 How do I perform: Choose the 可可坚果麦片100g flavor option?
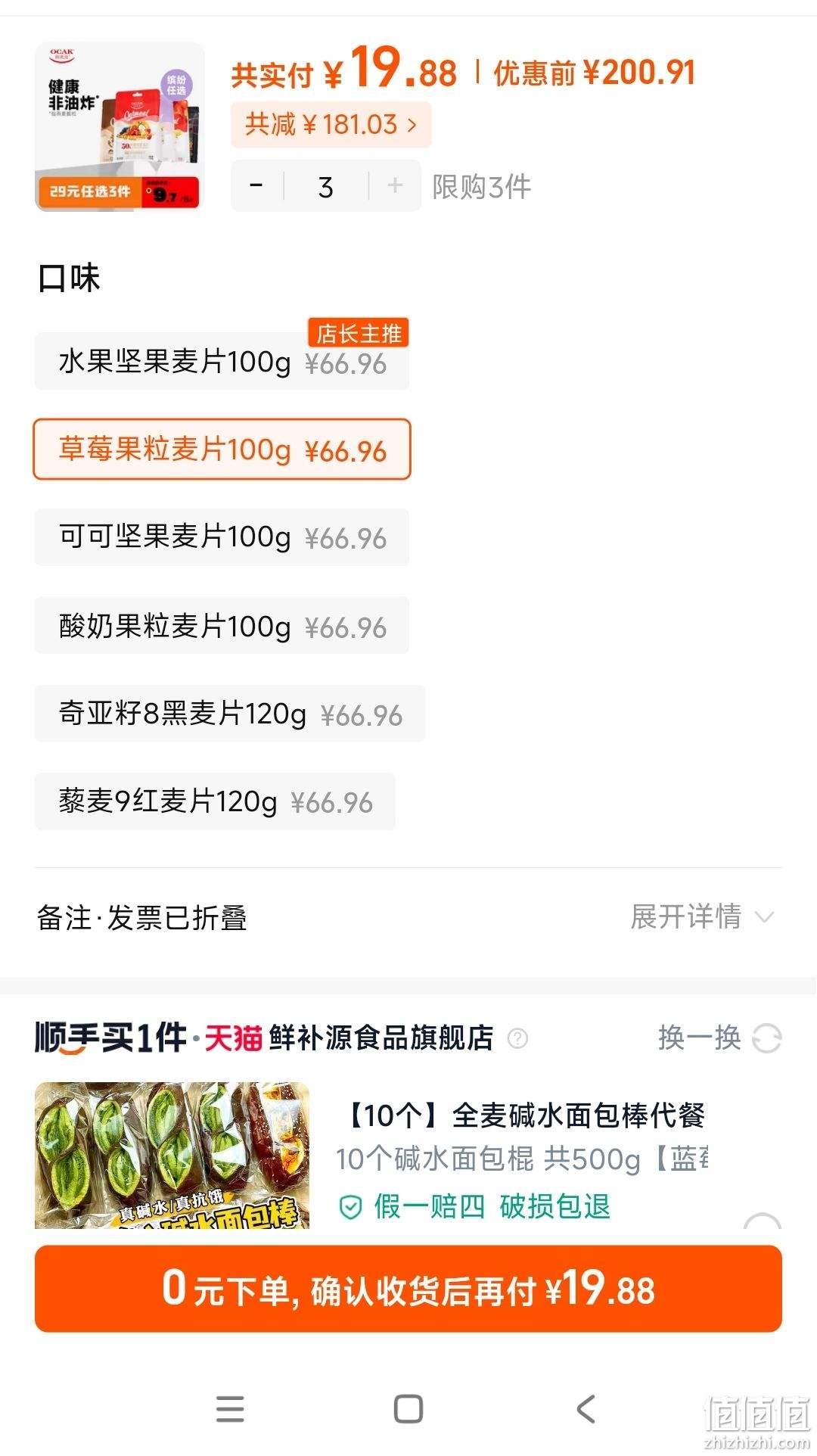pos(222,537)
